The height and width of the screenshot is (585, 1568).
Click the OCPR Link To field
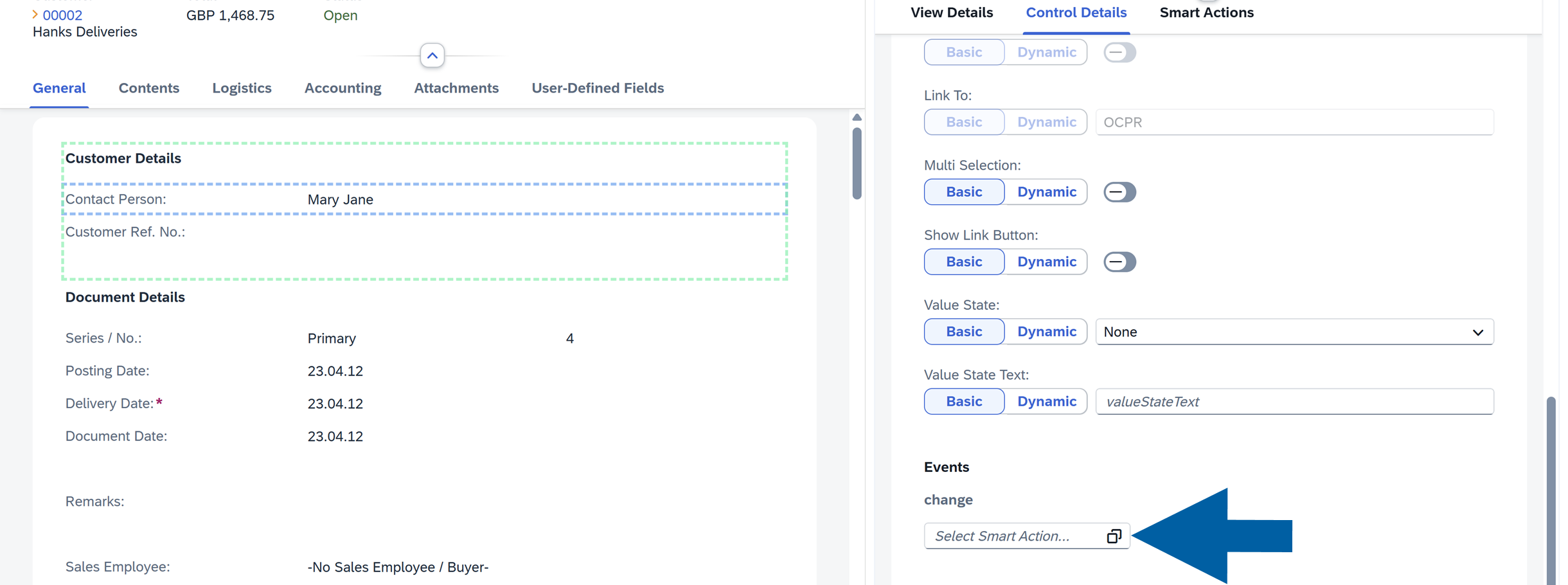click(1292, 122)
